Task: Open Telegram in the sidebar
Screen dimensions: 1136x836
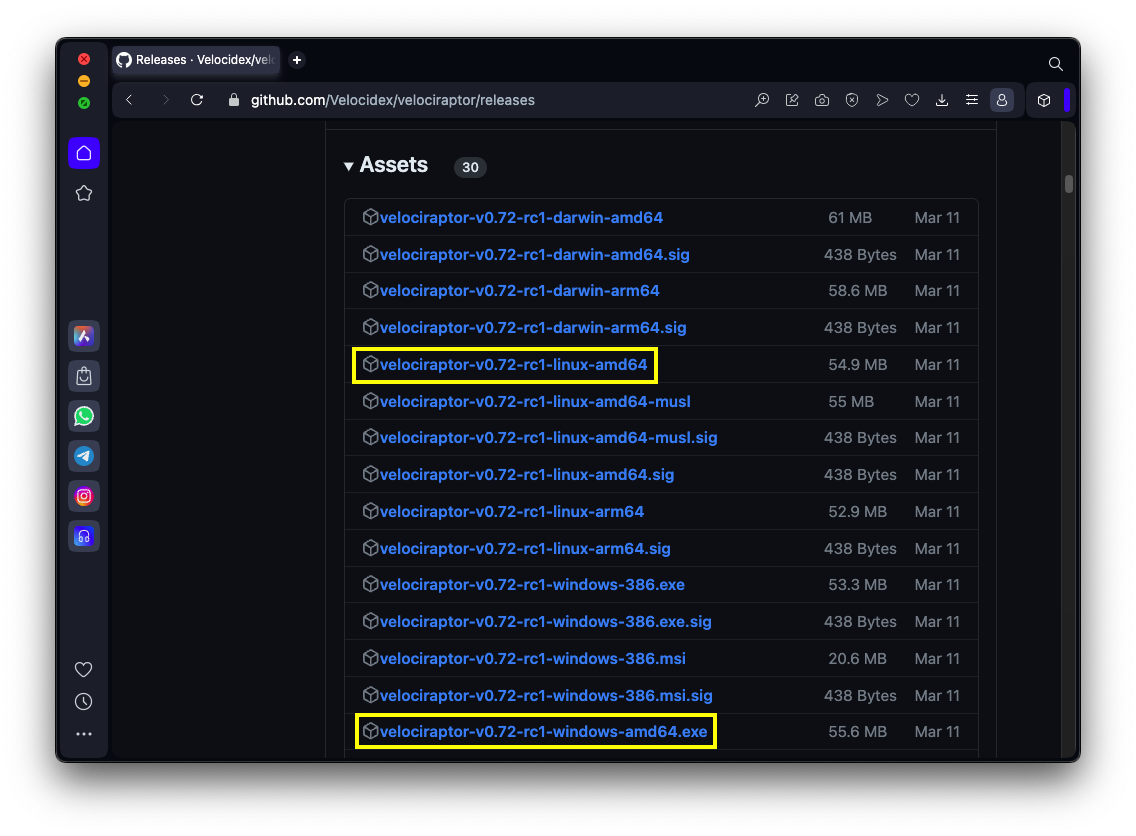Action: coord(84,456)
